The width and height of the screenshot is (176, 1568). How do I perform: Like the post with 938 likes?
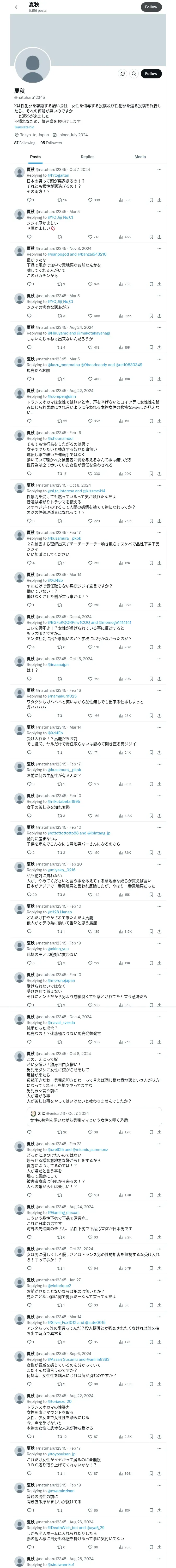tap(93, 200)
